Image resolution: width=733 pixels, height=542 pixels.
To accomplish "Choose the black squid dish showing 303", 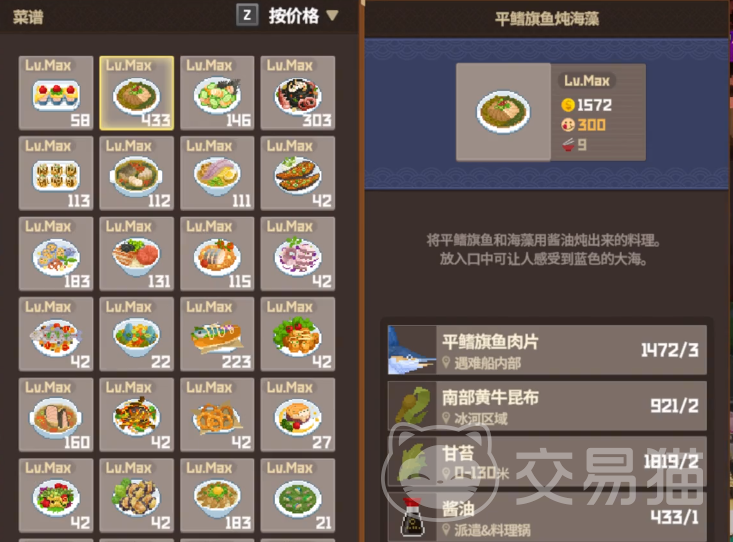I will click(x=298, y=93).
